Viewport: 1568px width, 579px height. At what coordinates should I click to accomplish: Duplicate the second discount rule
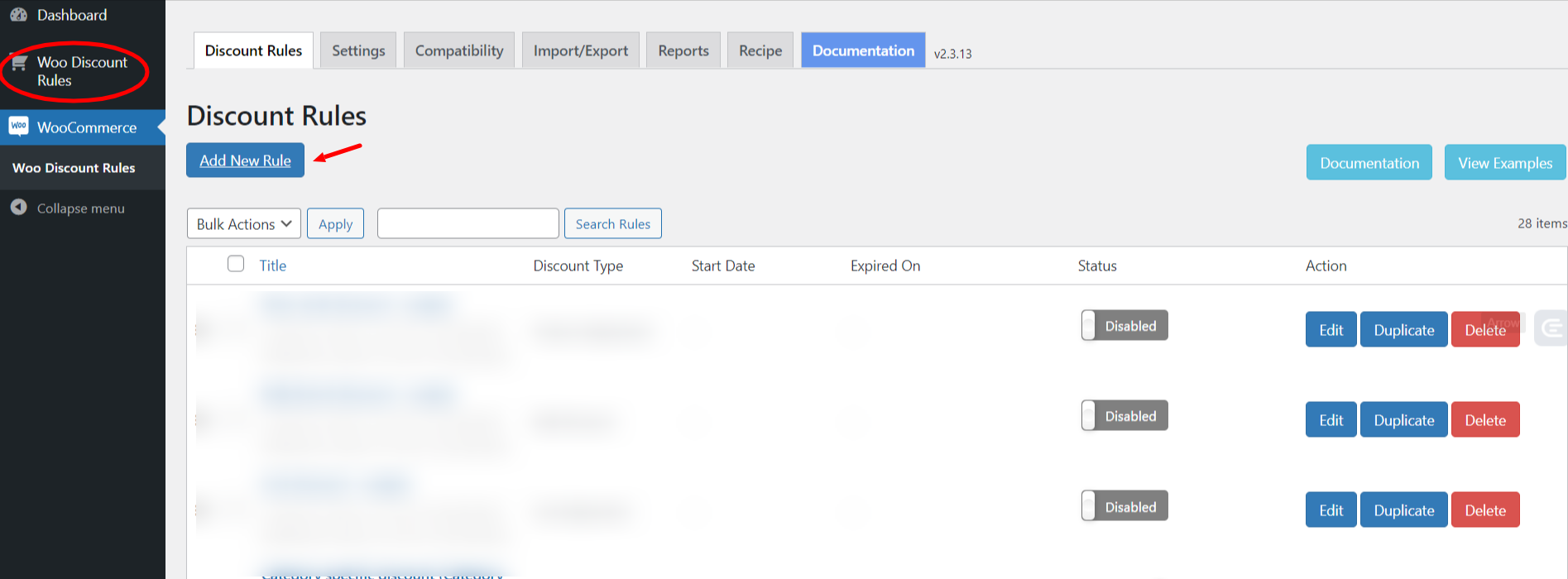tap(1404, 419)
